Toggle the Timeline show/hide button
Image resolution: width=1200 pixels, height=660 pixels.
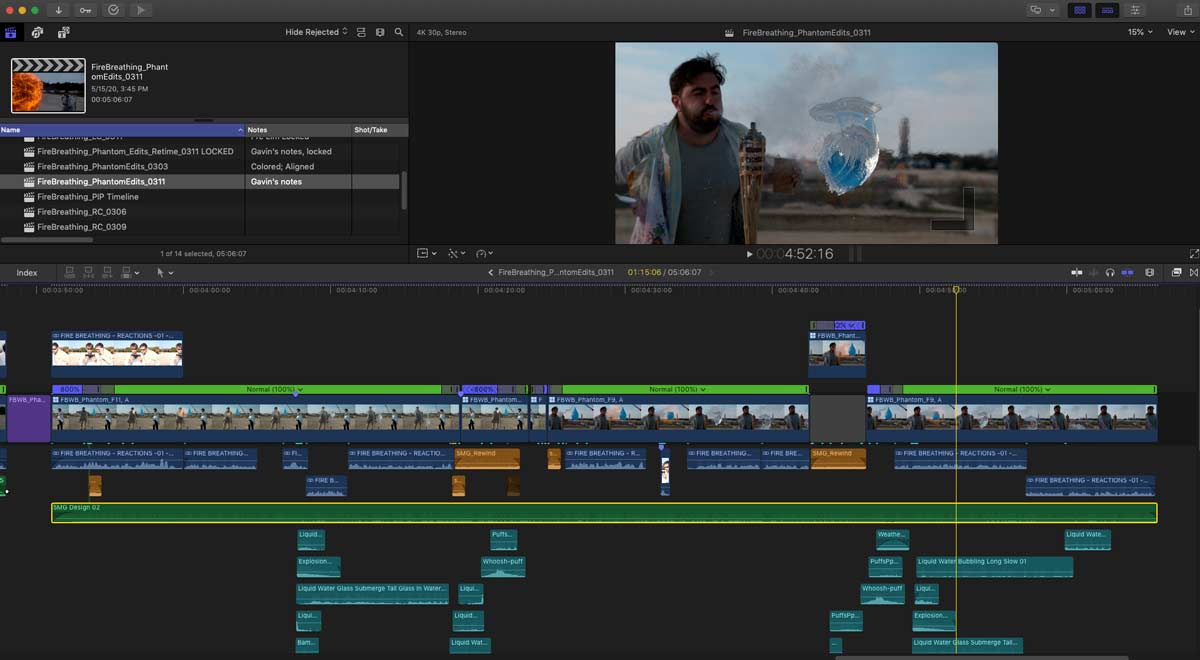pos(1107,10)
